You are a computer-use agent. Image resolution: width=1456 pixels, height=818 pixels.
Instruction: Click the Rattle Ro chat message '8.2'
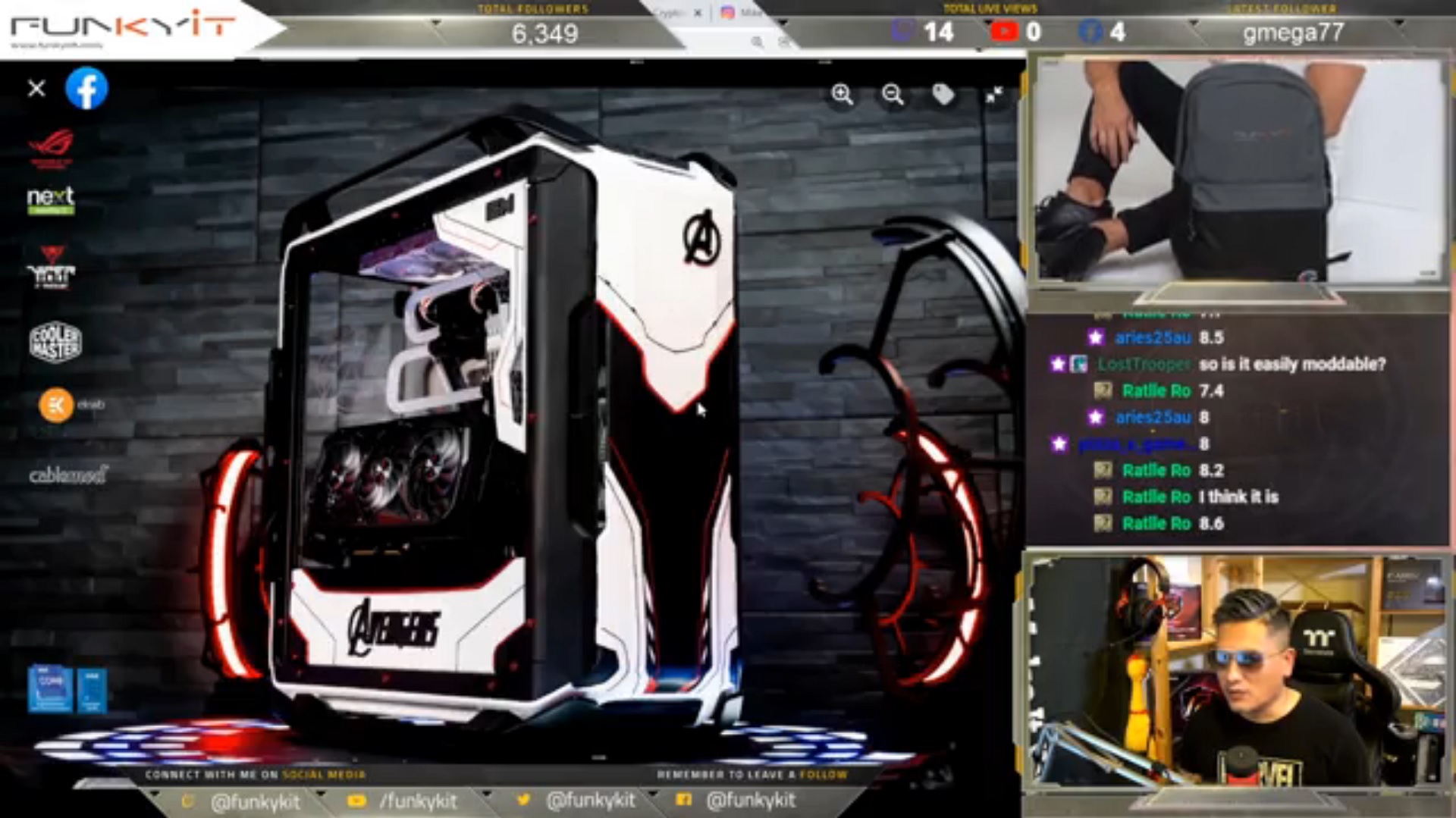[x=1211, y=470]
